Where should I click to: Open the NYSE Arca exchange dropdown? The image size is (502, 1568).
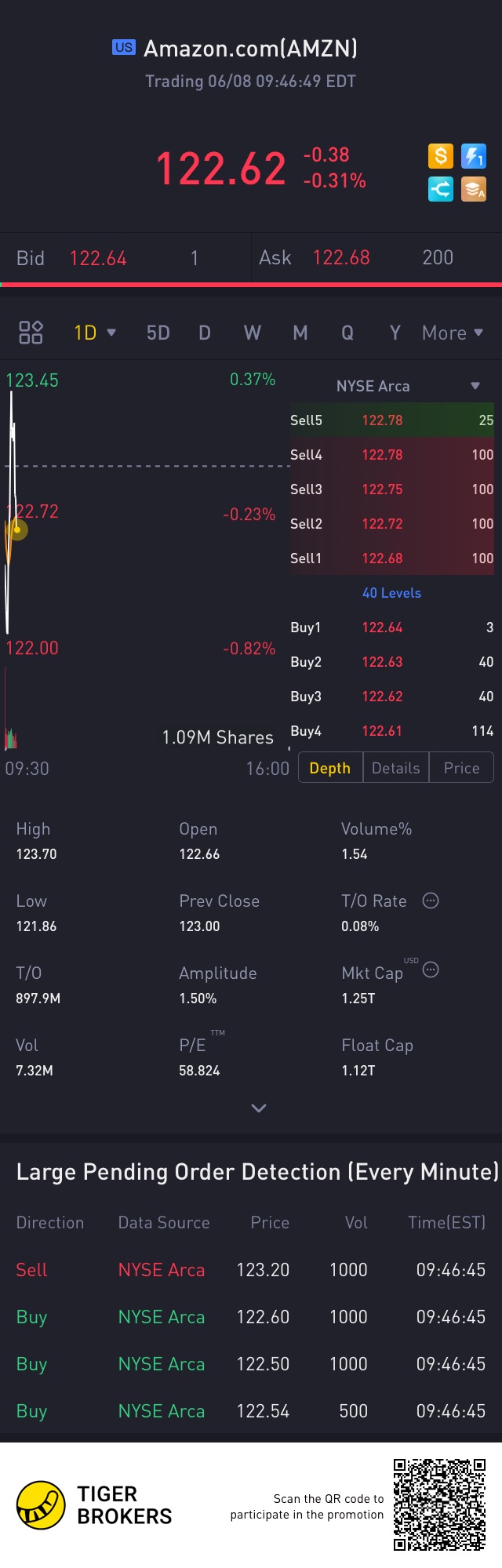(407, 386)
